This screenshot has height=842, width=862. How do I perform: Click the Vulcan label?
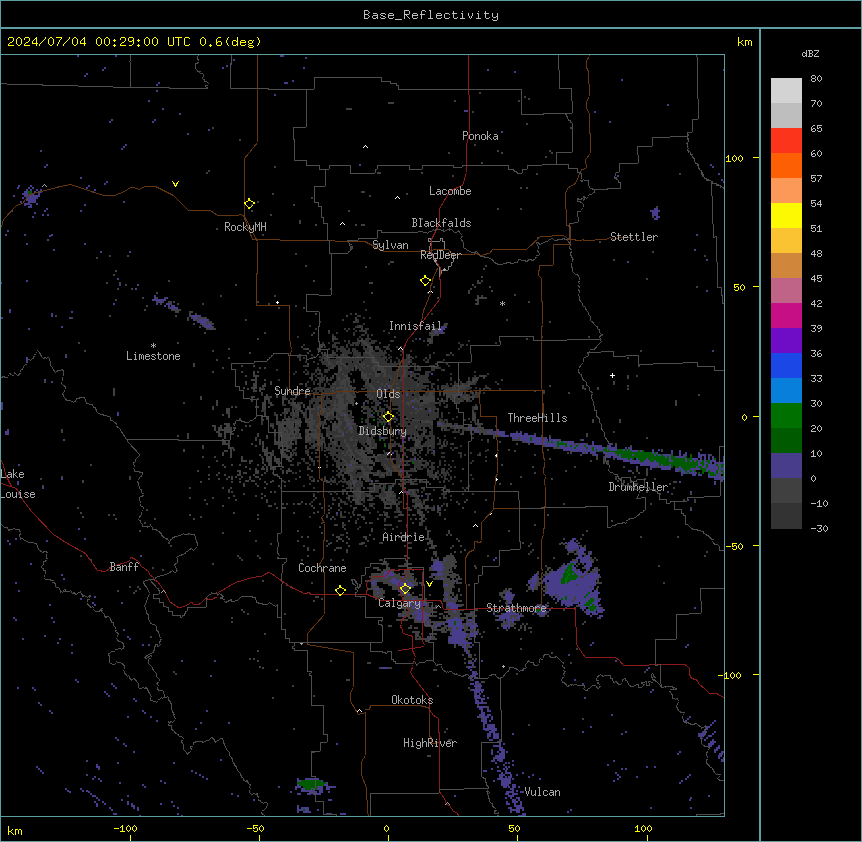coord(542,792)
